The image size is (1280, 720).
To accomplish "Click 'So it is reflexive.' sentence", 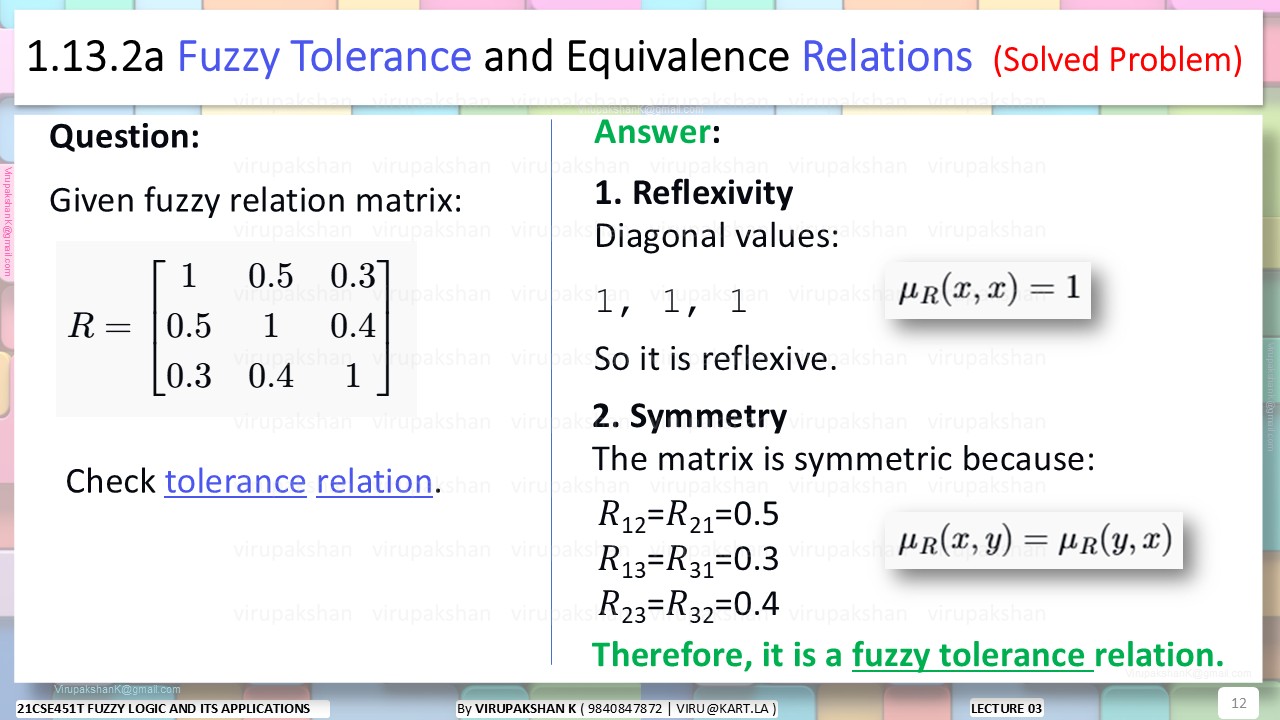I will coord(715,357).
